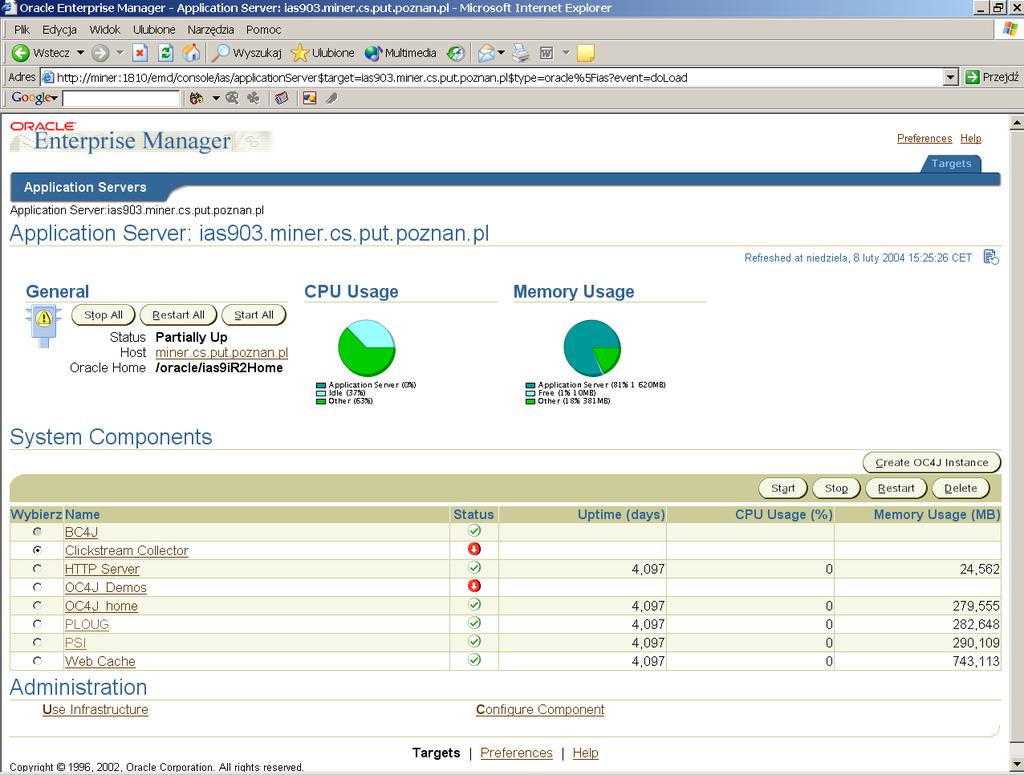Click the Stop All button
1024x775 pixels.
103,315
